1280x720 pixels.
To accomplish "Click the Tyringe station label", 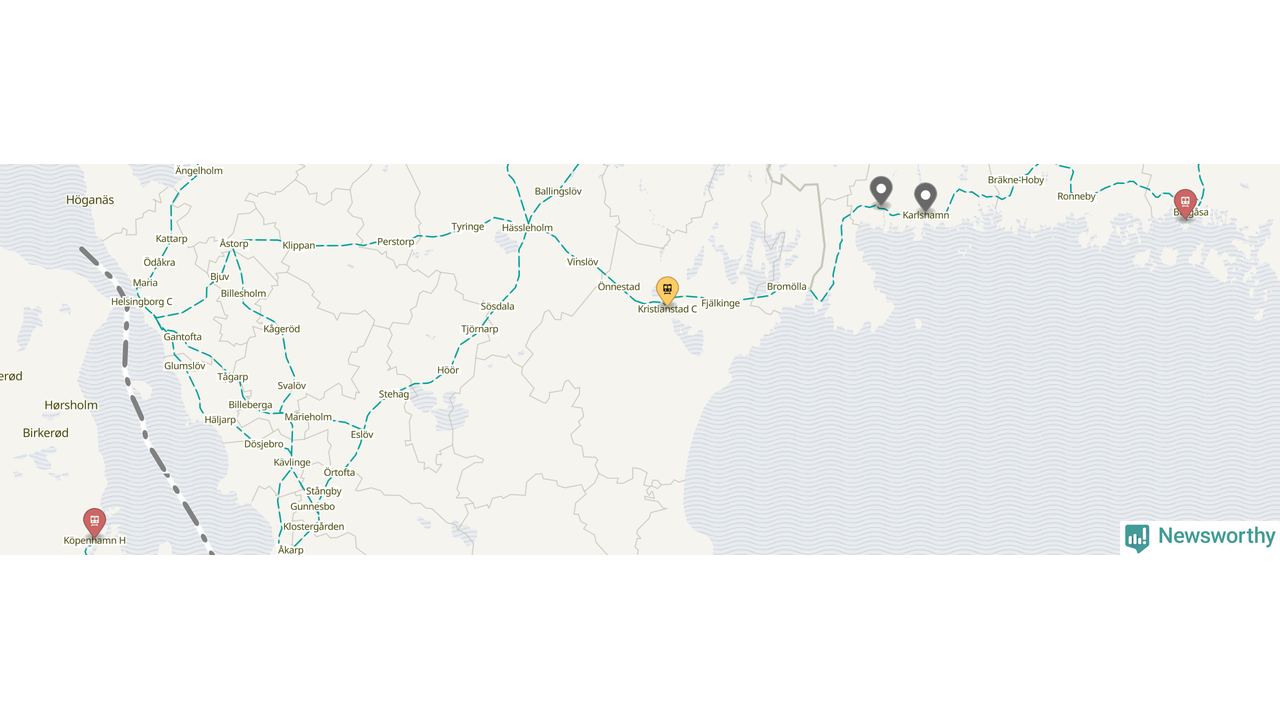I will [x=468, y=227].
